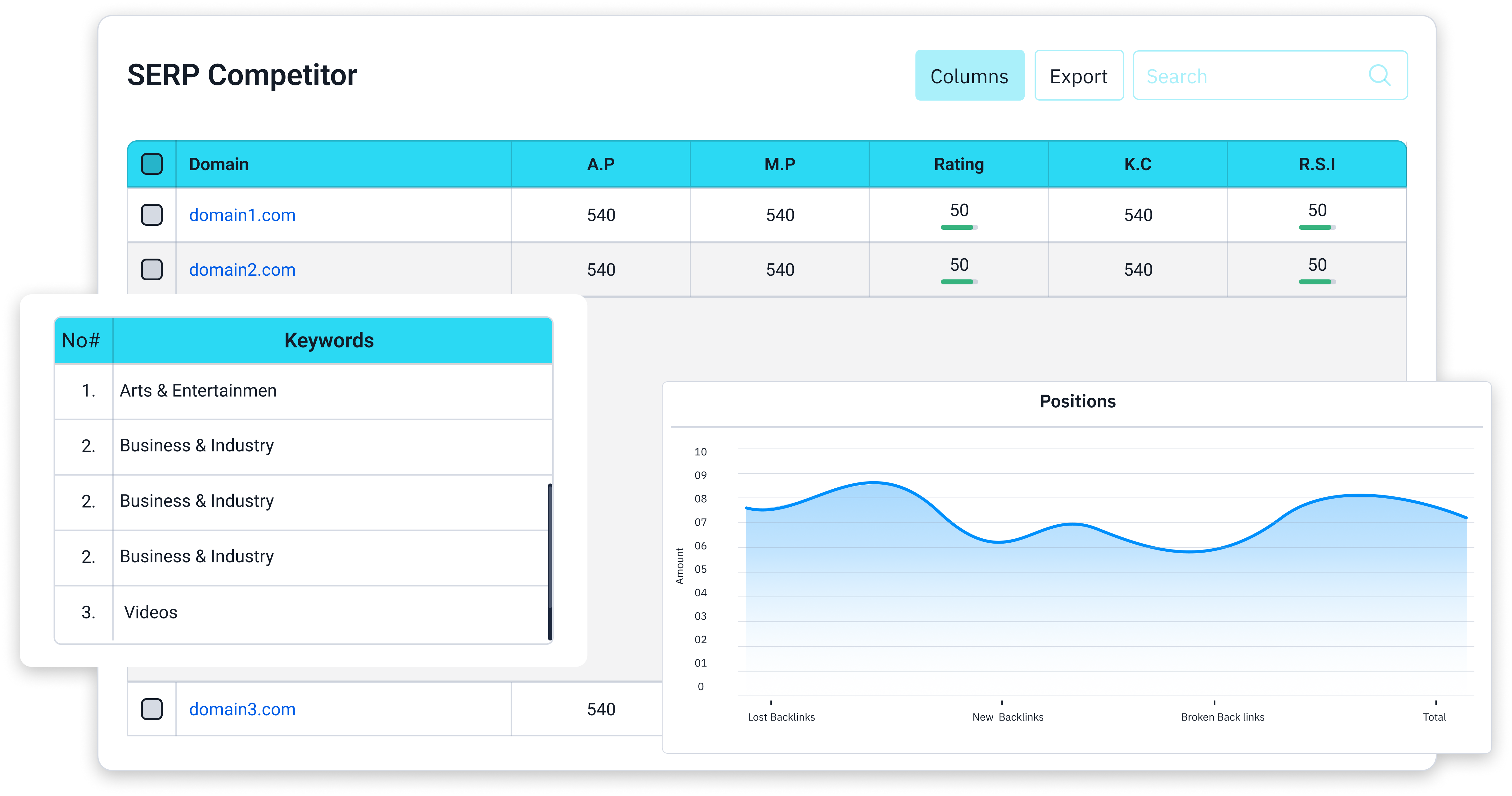Click domain1.com Rating progress bar
This screenshot has width=1512, height=796.
959,227
